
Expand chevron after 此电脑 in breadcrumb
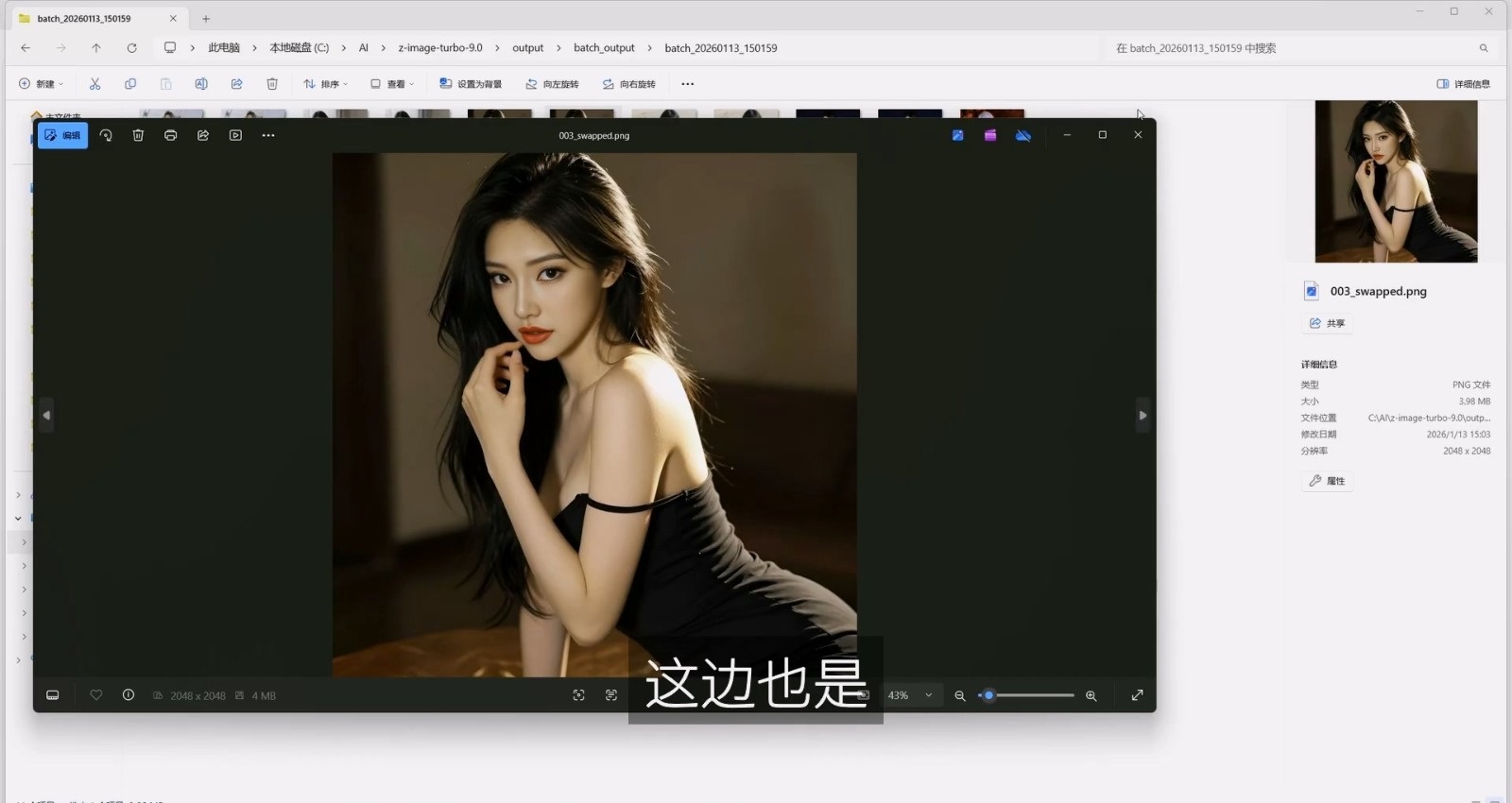[254, 48]
